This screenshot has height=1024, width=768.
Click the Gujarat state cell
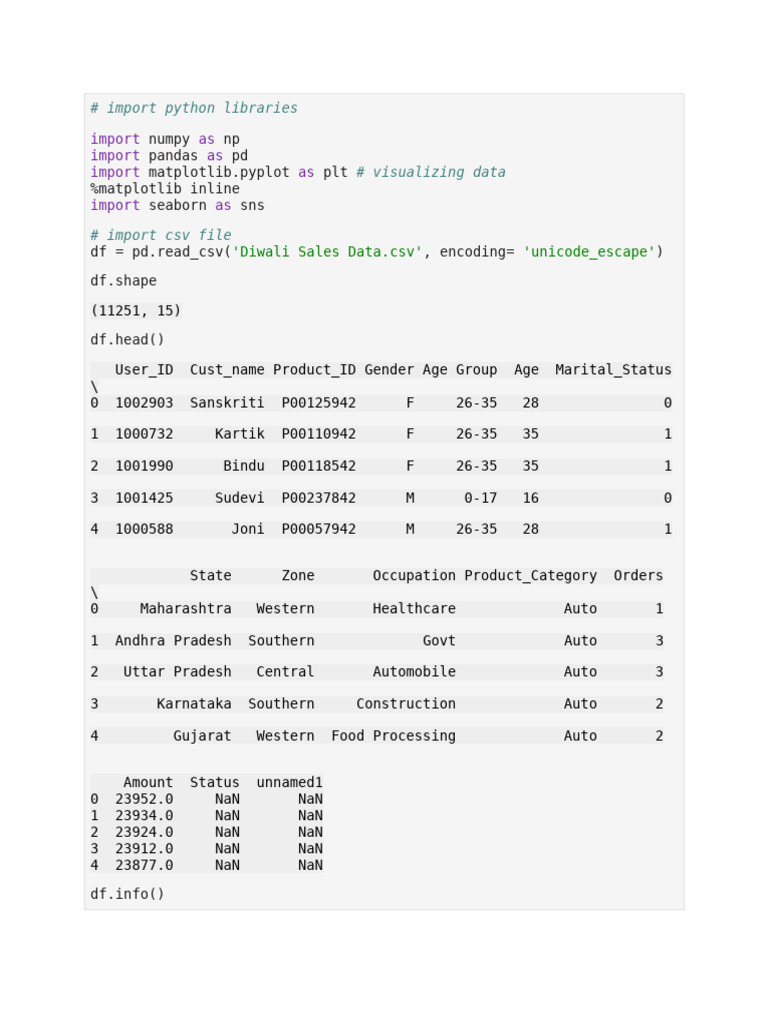tap(202, 736)
